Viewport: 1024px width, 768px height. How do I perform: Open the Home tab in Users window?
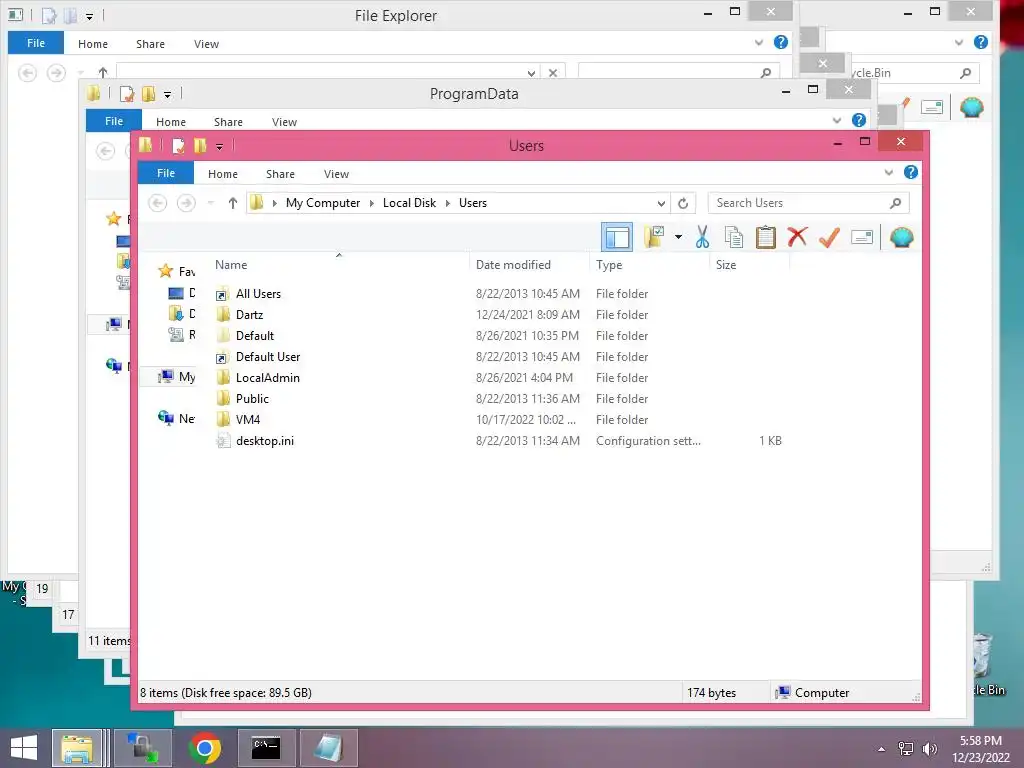[223, 174]
